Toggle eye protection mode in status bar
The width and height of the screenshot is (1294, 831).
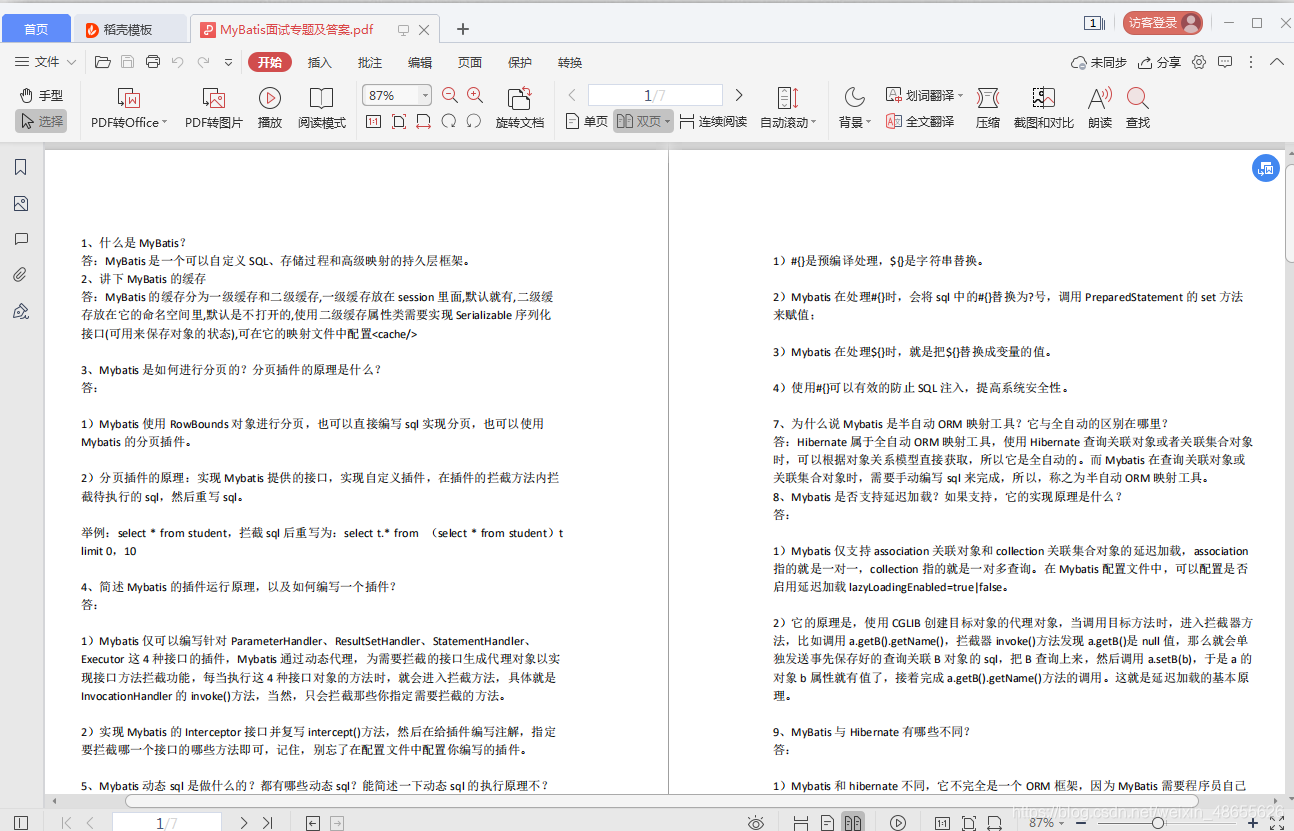click(x=756, y=822)
